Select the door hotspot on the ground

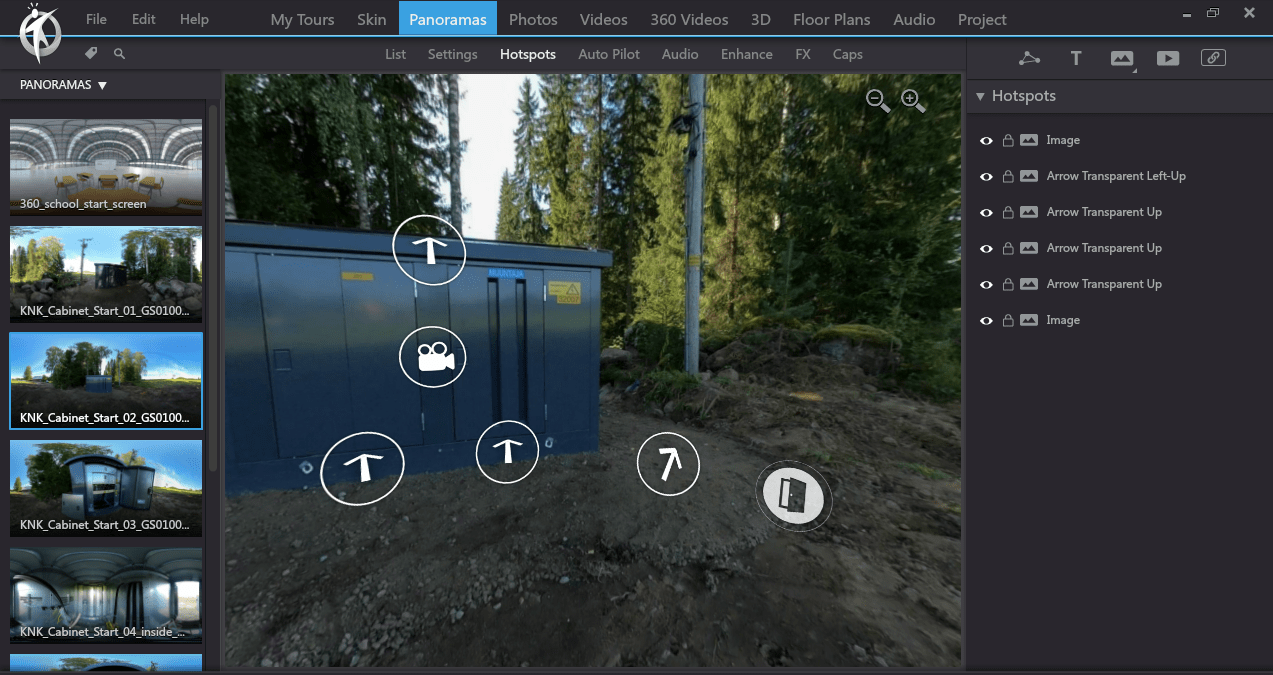793,495
